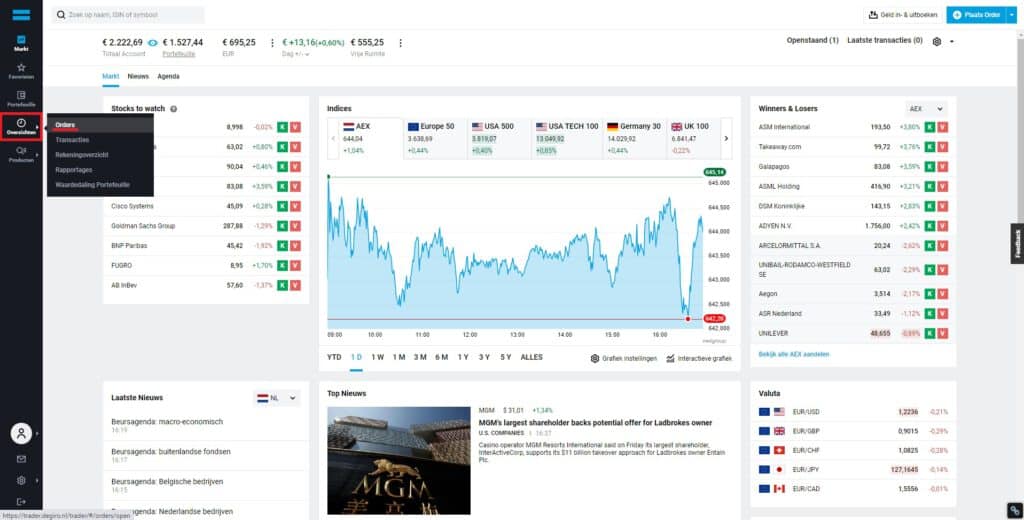Image resolution: width=1024 pixels, height=520 pixels.
Task: Click green K buy button for FUGRO
Action: pyautogui.click(x=282, y=266)
